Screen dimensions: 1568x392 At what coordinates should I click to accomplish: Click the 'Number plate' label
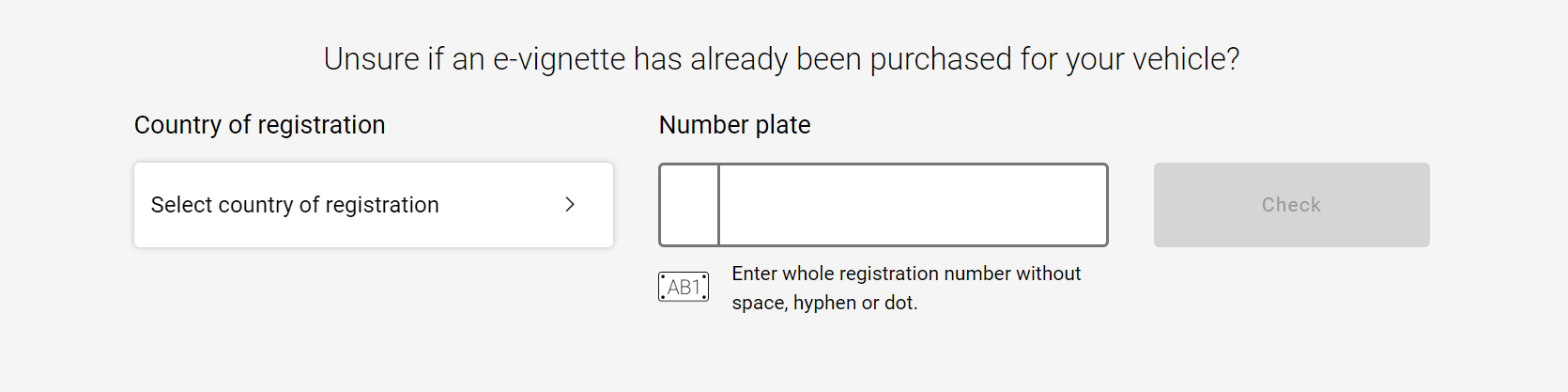click(735, 125)
